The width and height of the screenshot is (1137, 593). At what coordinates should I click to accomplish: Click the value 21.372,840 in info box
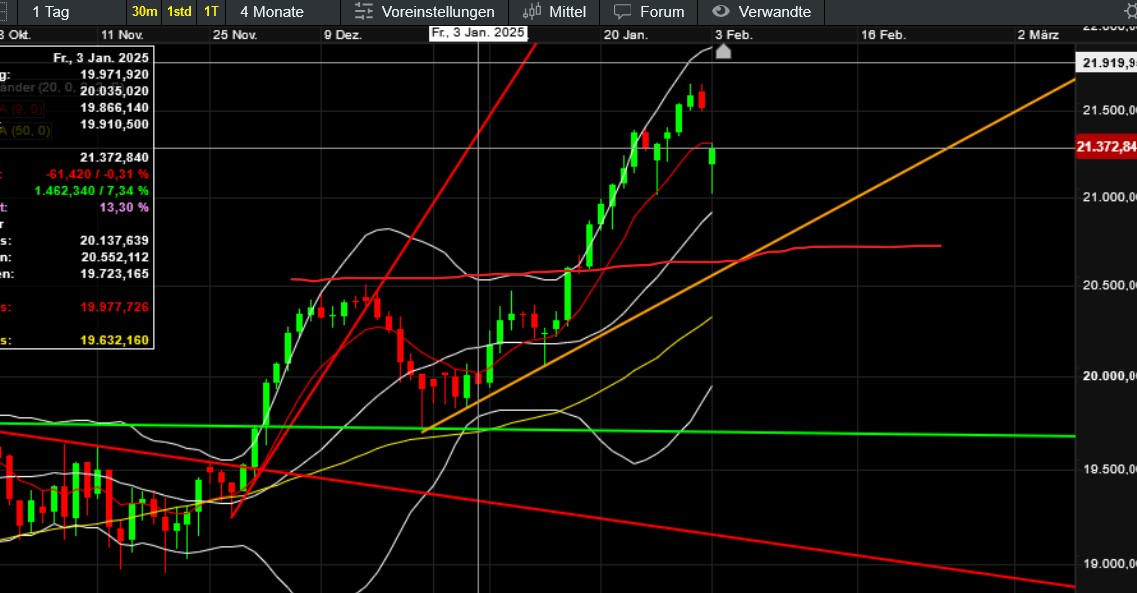tap(114, 158)
